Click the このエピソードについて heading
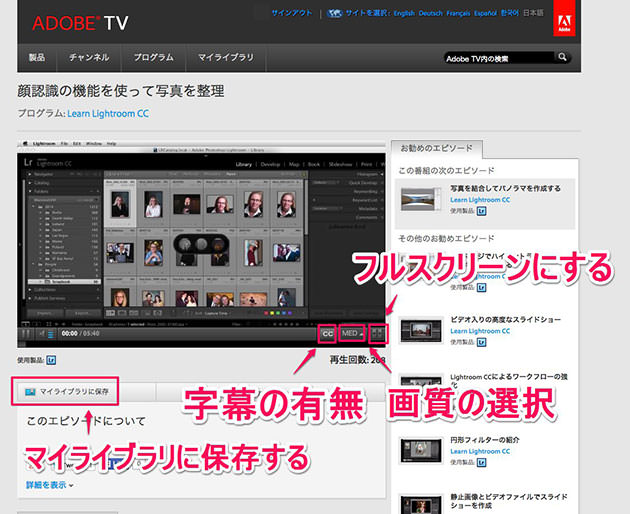630x514 pixels. (86, 421)
